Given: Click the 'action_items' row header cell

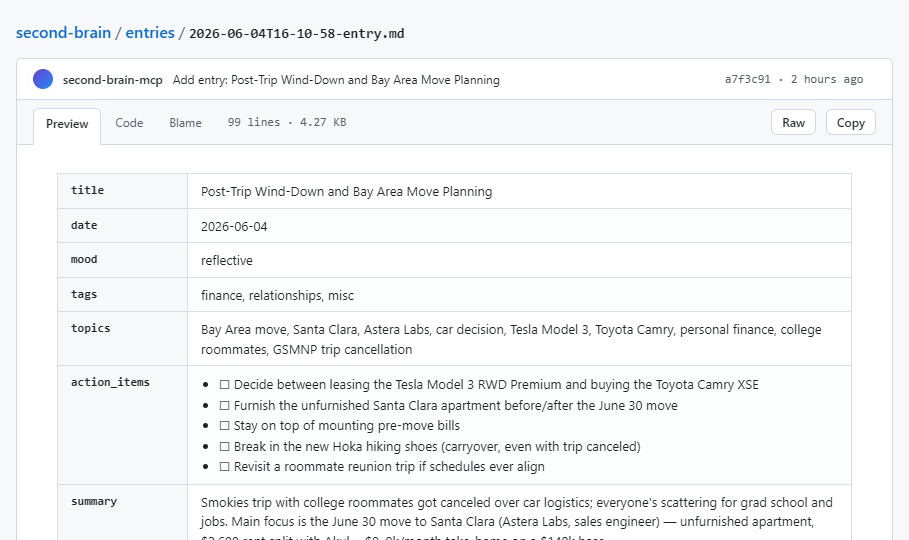Looking at the screenshot, I should point(122,425).
